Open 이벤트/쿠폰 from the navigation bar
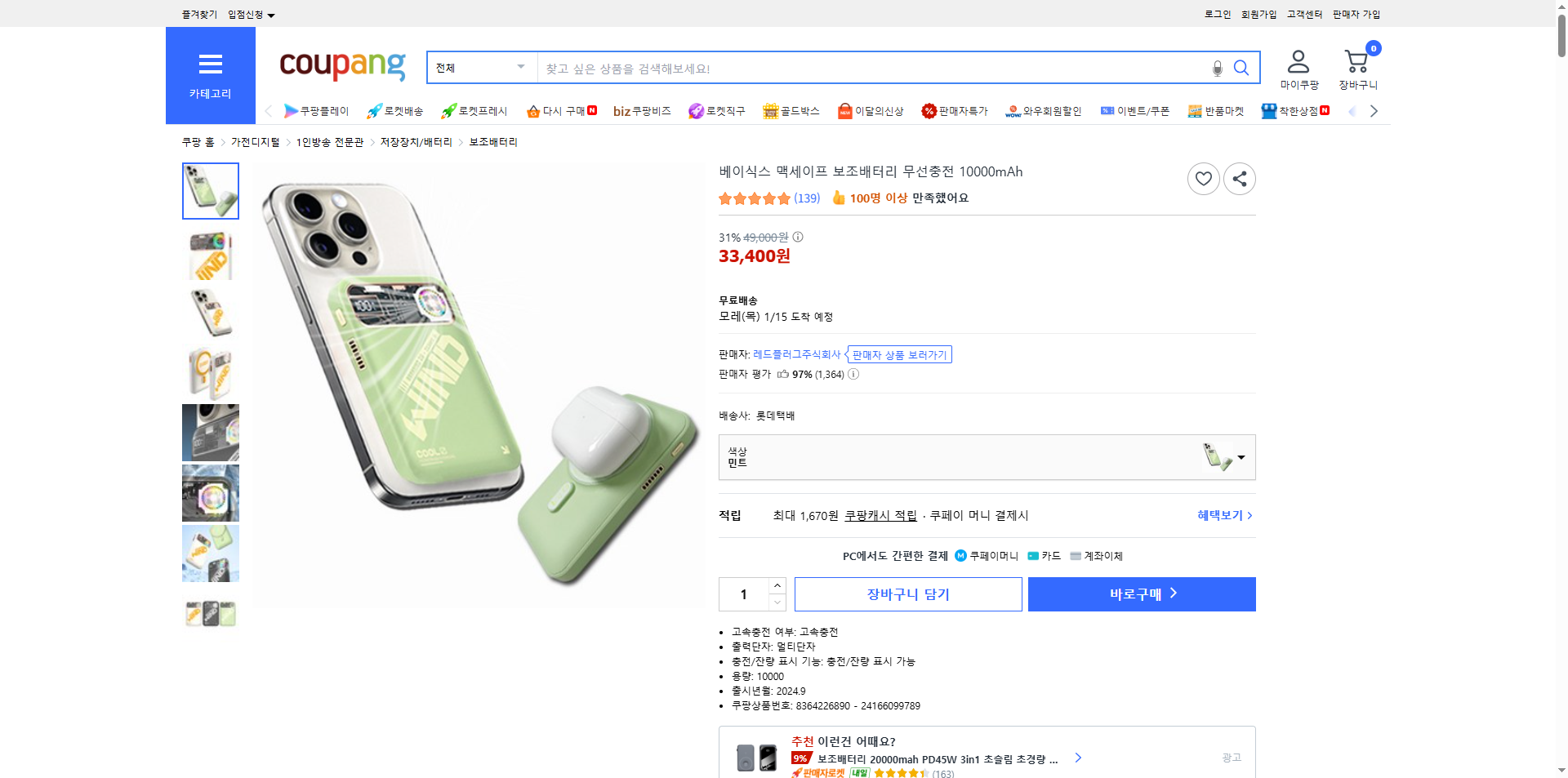The image size is (1568, 778). point(1135,110)
